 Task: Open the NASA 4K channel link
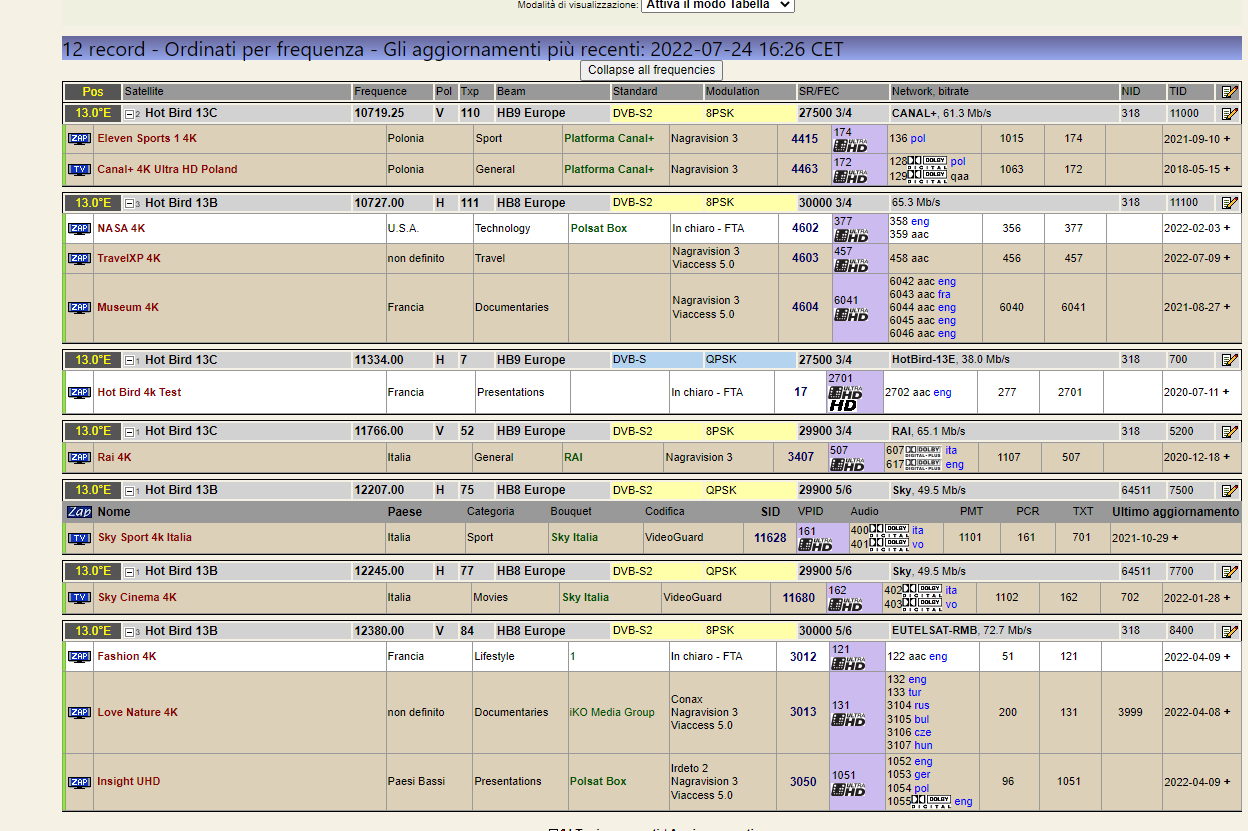(121, 228)
